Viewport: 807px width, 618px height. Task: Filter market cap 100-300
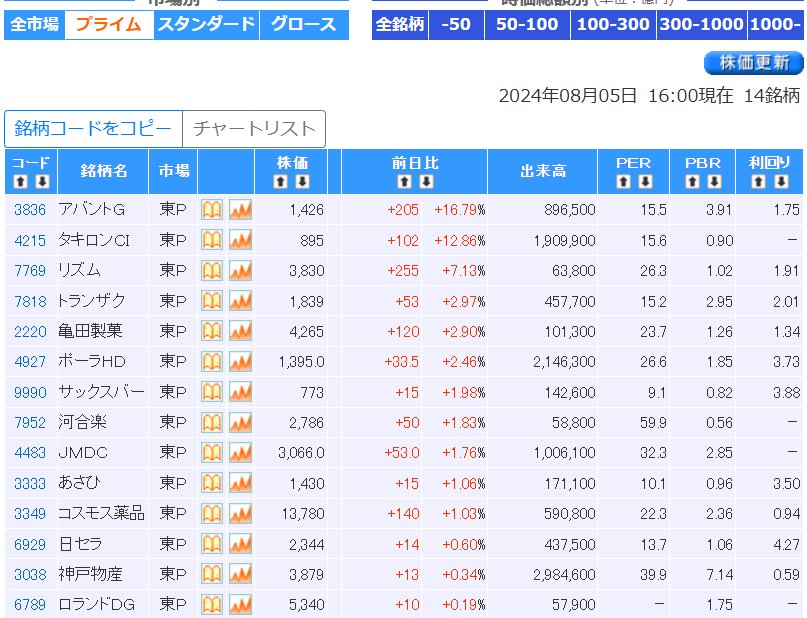point(613,24)
